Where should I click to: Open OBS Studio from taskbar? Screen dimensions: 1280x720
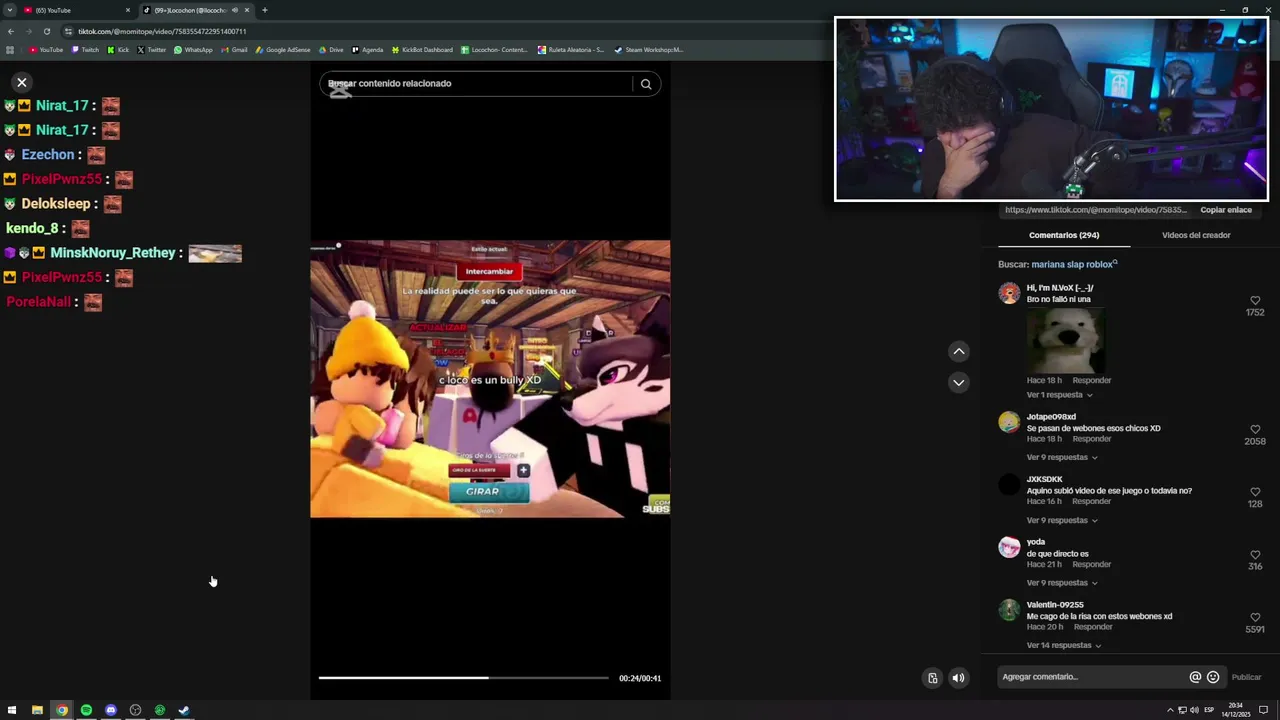[x=135, y=710]
